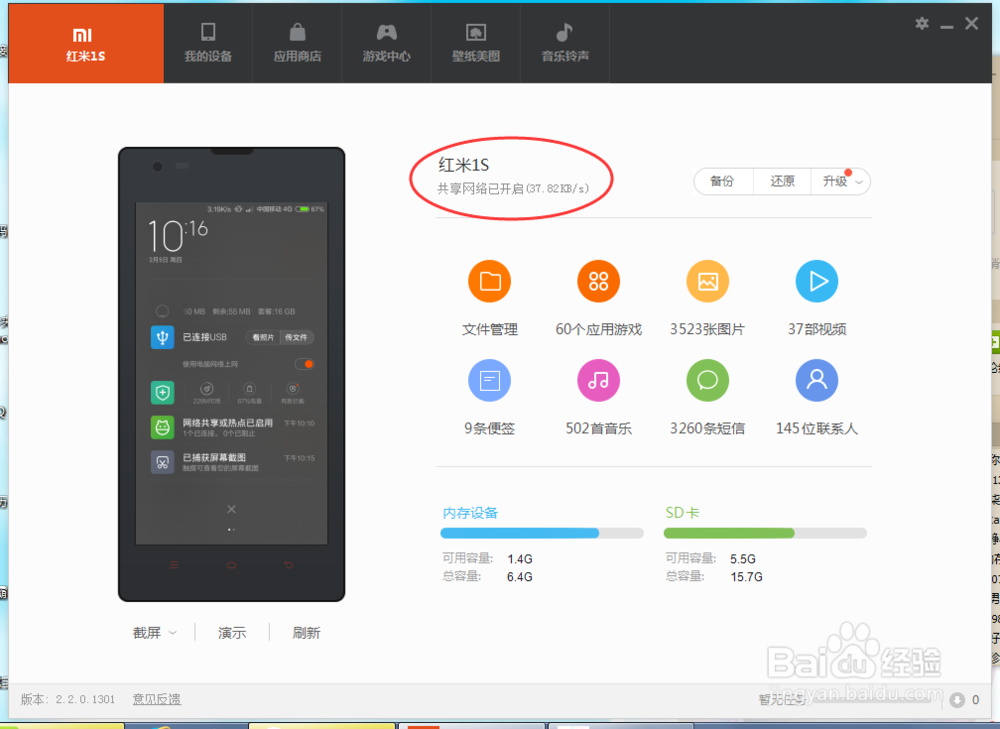Switch to 壁纸美图 wallpaper tab

476,43
